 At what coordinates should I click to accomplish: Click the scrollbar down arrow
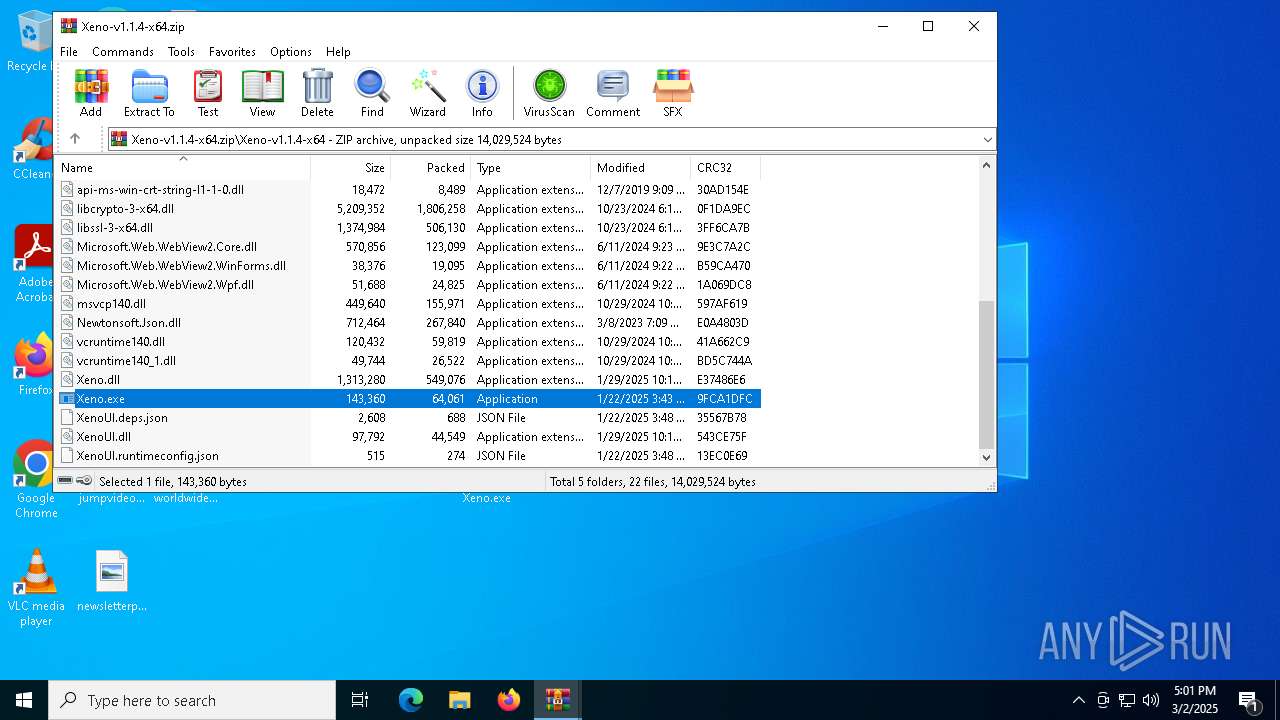[987, 458]
